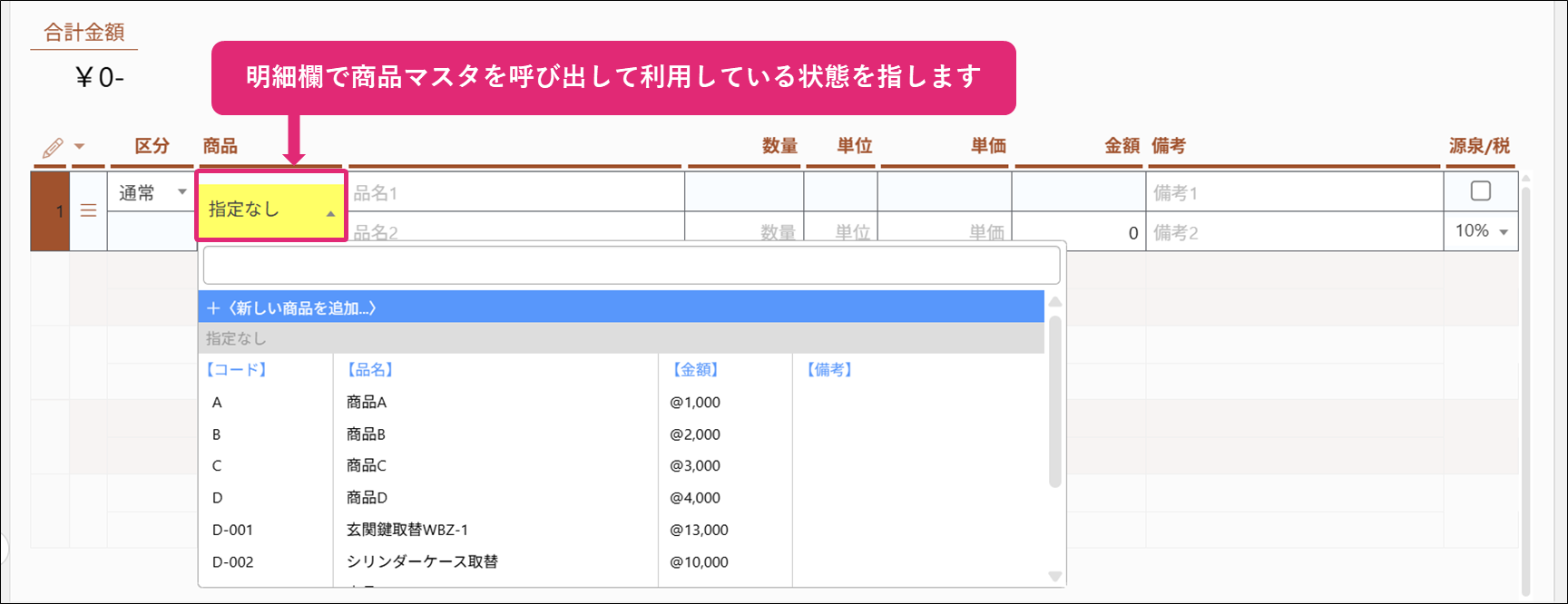Click the 備考1 input field
The height and width of the screenshot is (604, 1568).
coord(1293,192)
